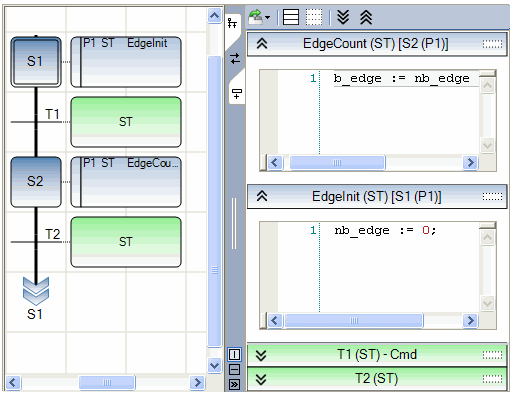This screenshot has width=517, height=407.
Task: Click the EdgeCount (ST) [S2 (P1)] title
Action: (x=376, y=44)
